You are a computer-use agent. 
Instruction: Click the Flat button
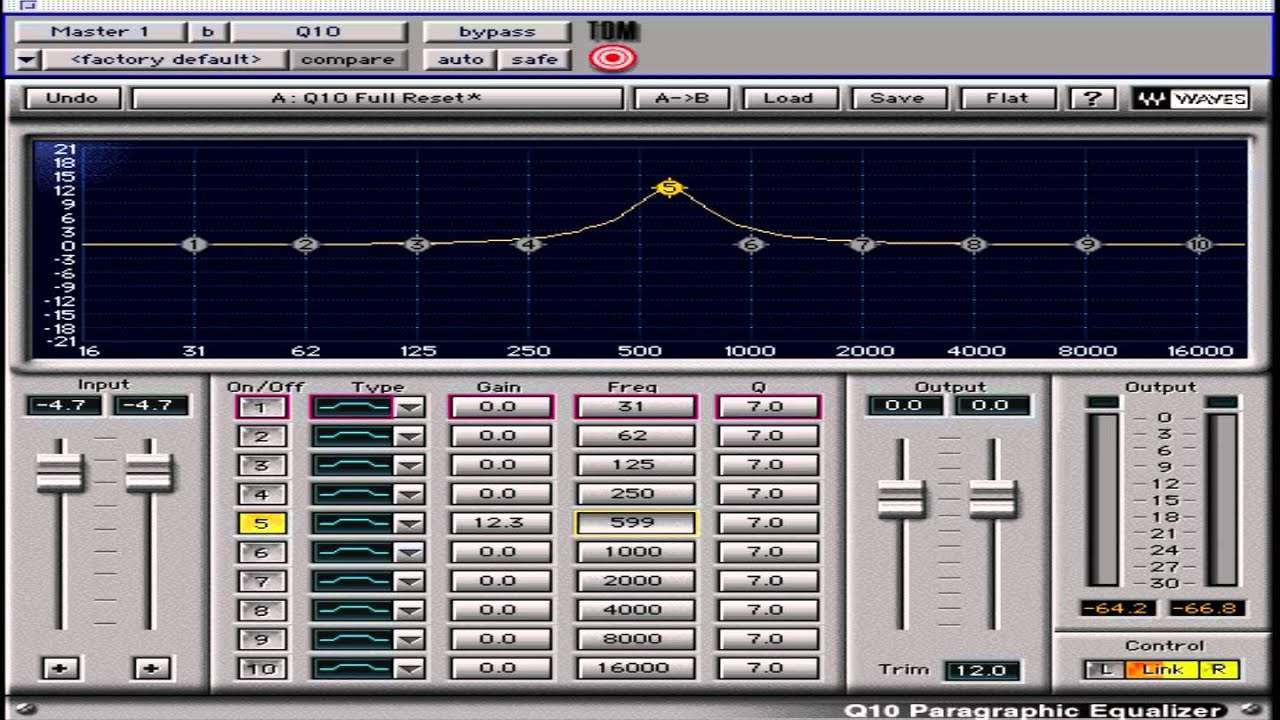[1006, 98]
